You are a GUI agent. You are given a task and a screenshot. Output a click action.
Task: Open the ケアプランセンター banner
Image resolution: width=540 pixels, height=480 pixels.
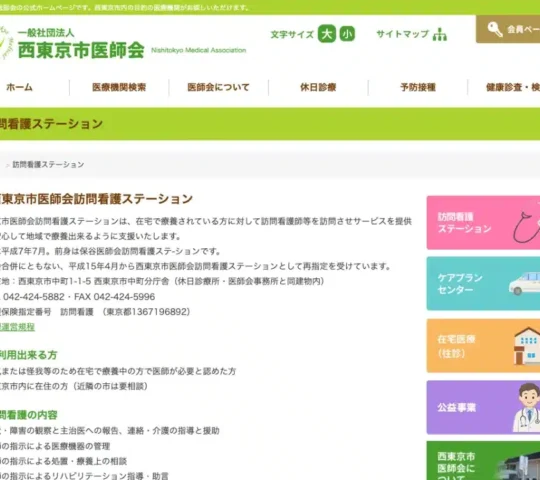point(483,283)
